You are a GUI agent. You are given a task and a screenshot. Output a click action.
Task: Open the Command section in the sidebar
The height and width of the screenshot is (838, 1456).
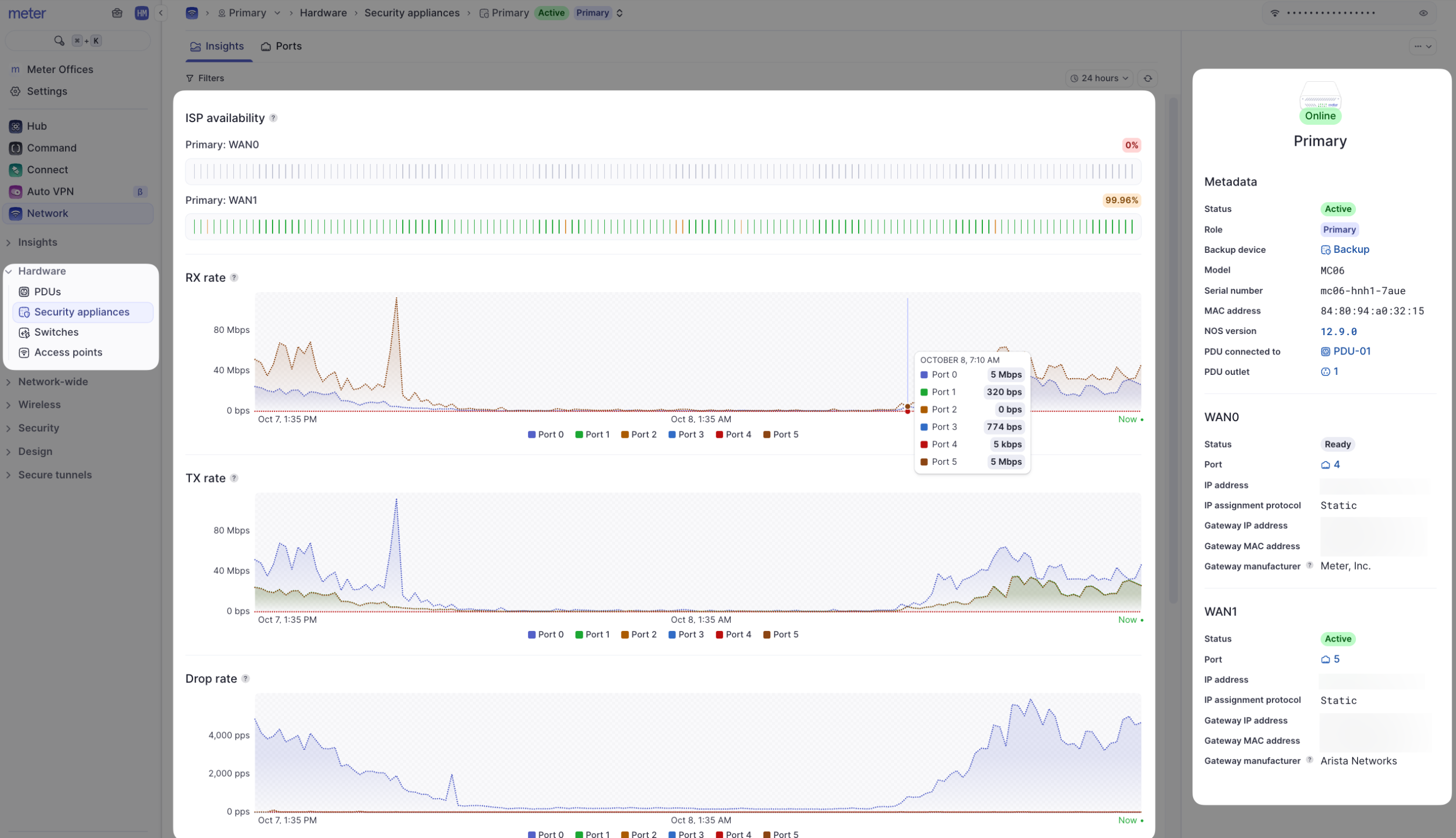click(52, 148)
